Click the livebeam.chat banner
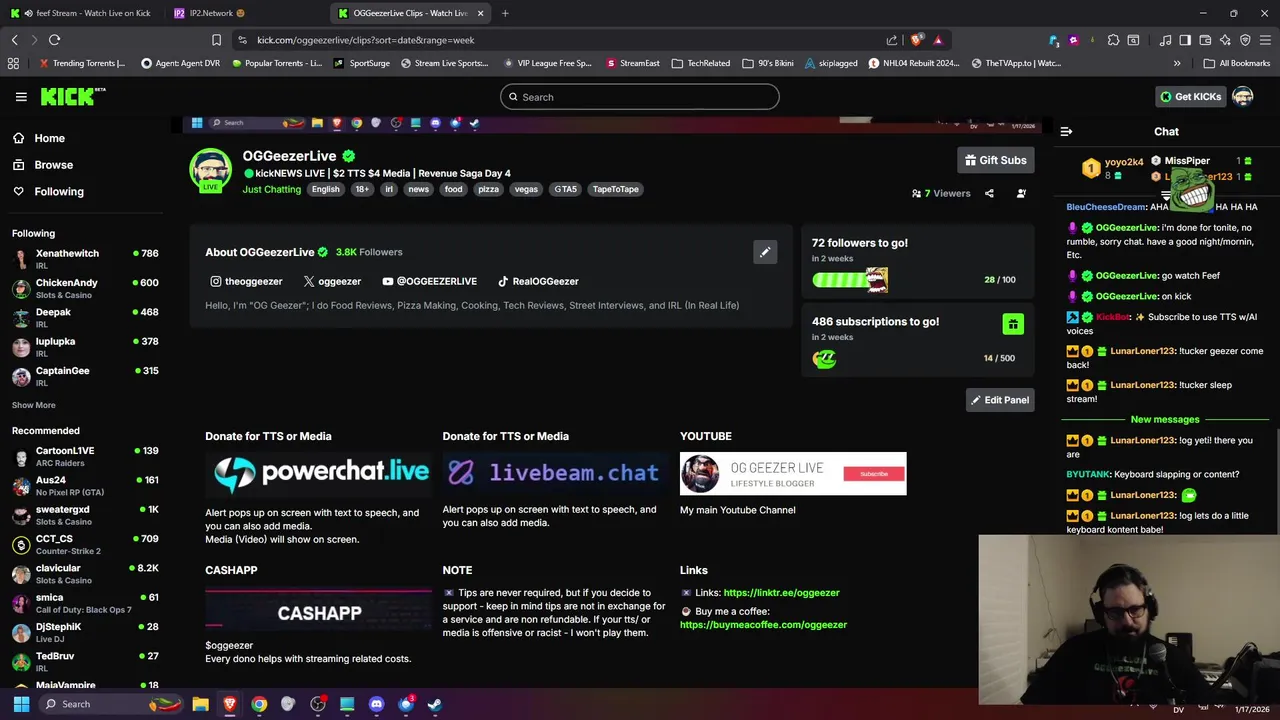Image resolution: width=1280 pixels, height=720 pixels. 556,473
